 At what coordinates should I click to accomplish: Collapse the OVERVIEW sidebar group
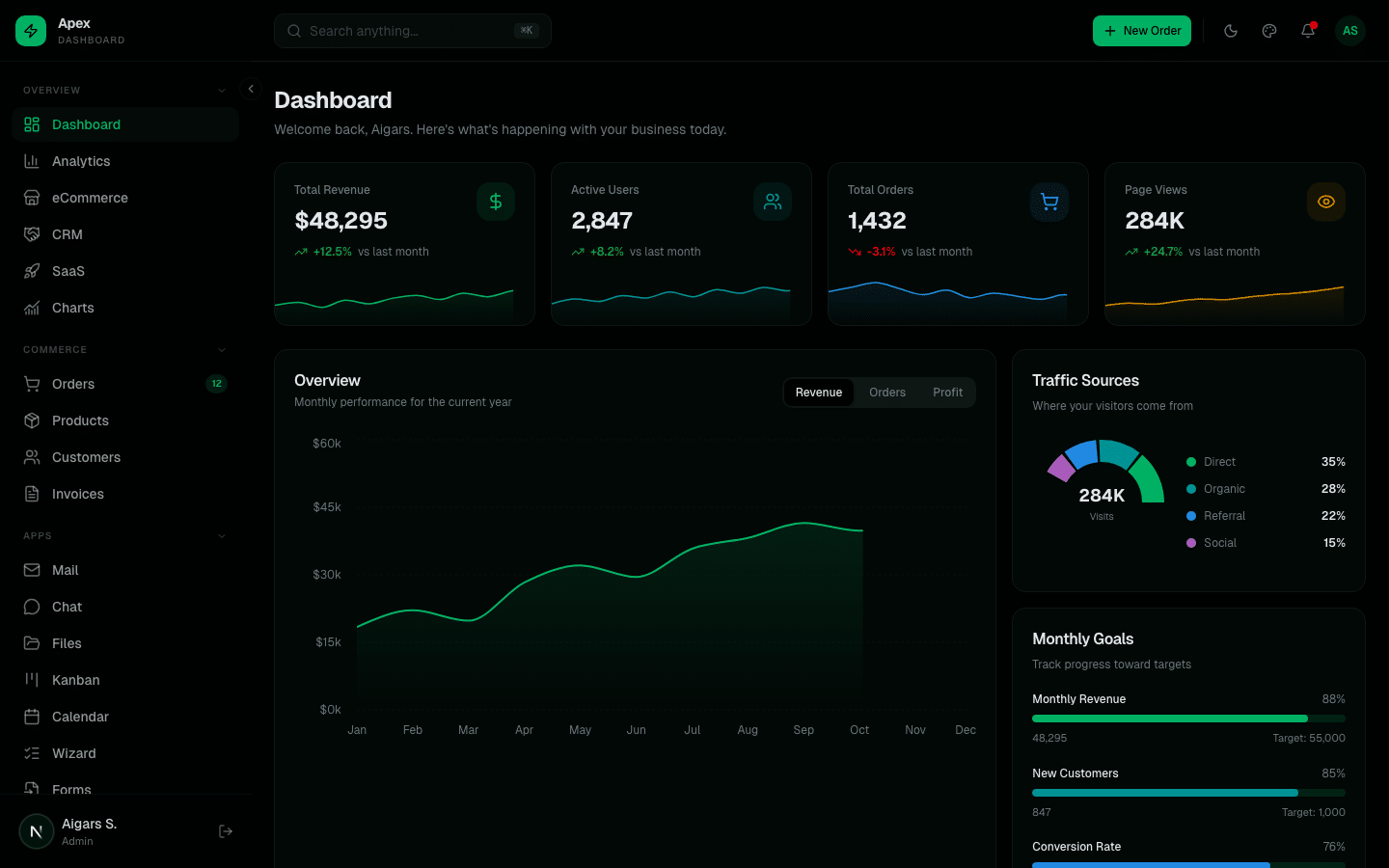point(220,90)
